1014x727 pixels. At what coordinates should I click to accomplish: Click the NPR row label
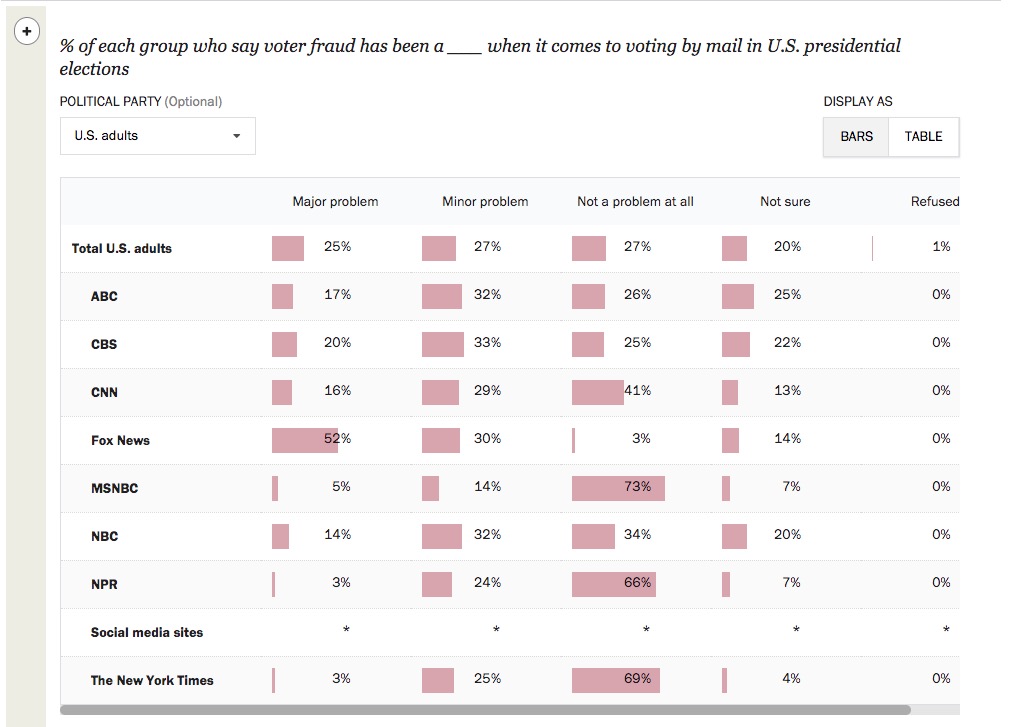coord(104,585)
